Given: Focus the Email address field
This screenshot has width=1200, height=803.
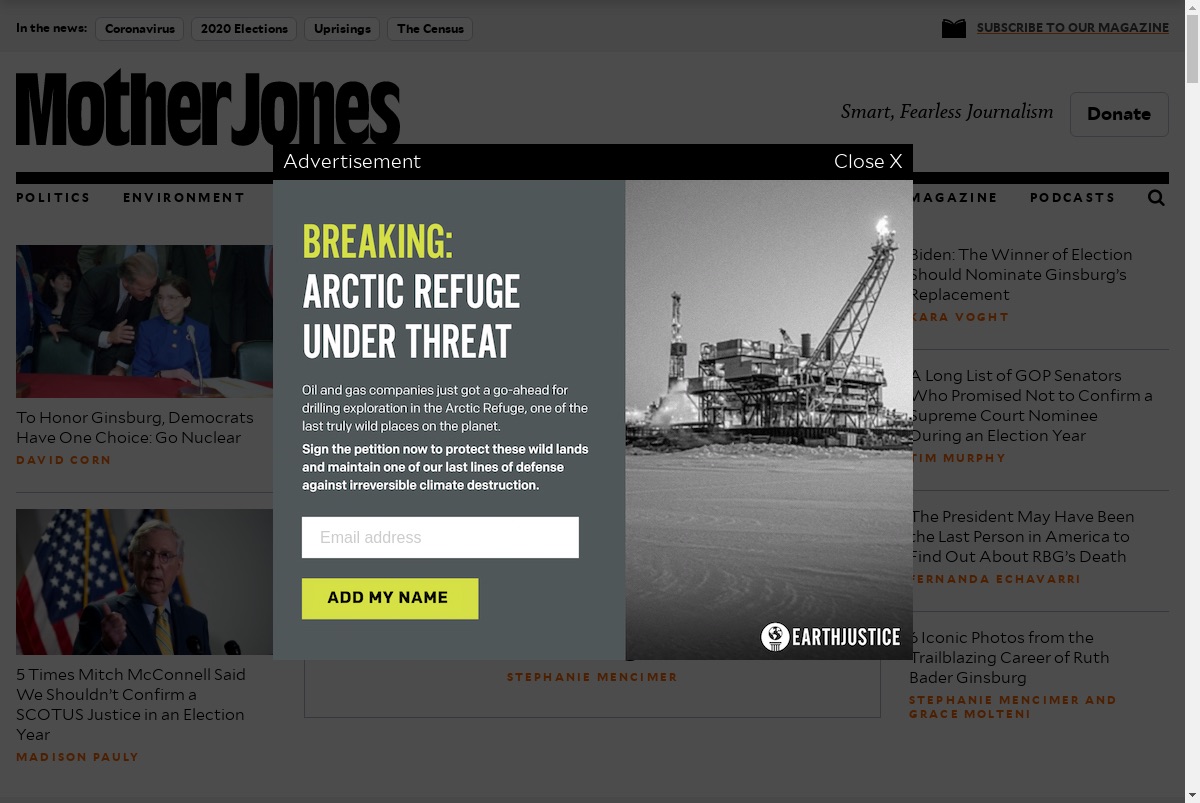Looking at the screenshot, I should [440, 537].
